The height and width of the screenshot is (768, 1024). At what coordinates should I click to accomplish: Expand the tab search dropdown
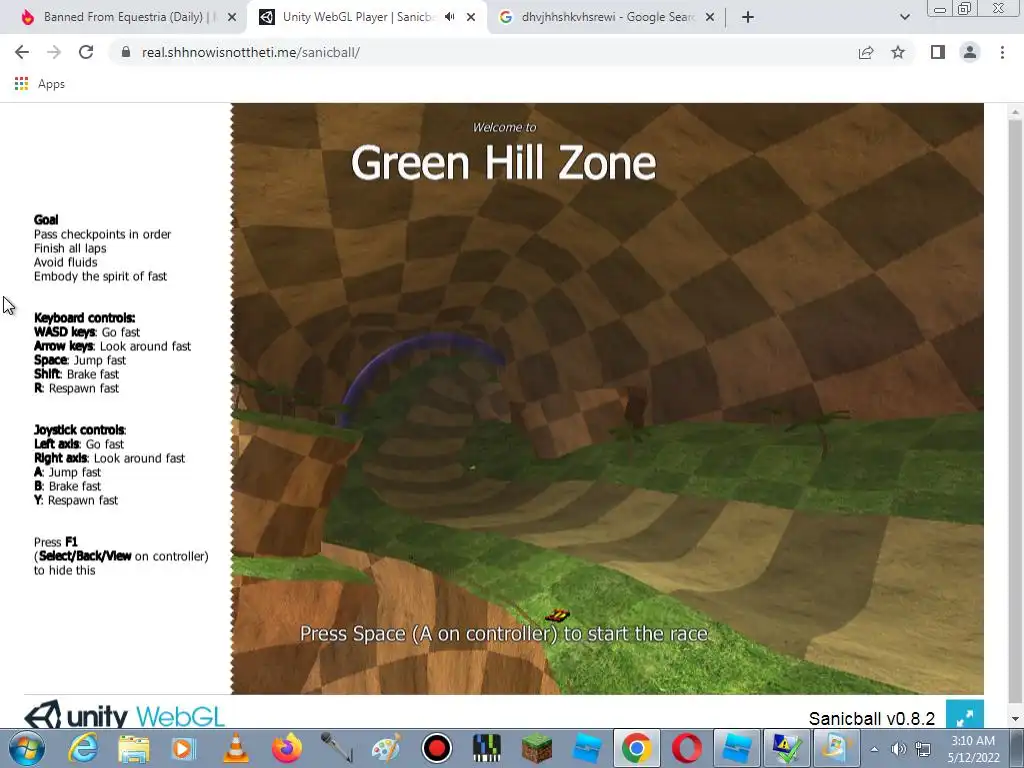pyautogui.click(x=904, y=17)
